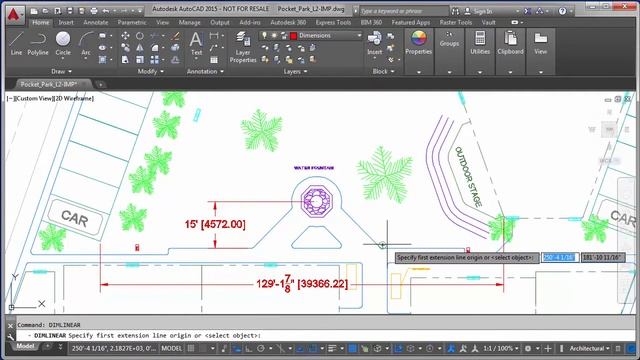Select the Circle tool
Viewport: 640px width, 360px height.
pyautogui.click(x=63, y=43)
